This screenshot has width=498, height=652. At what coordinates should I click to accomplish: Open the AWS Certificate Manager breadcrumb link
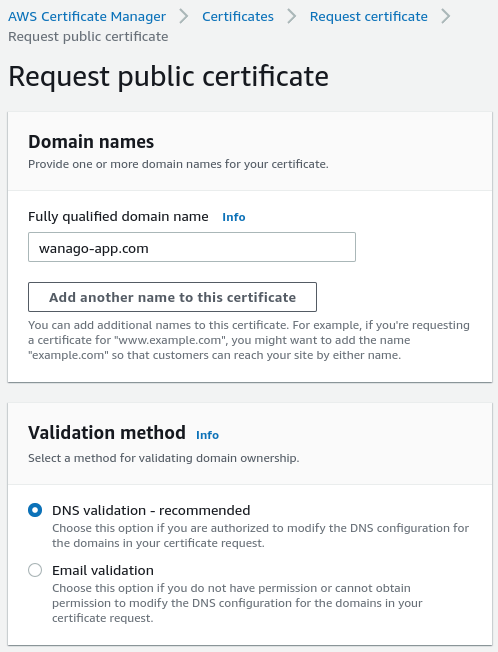coord(87,17)
